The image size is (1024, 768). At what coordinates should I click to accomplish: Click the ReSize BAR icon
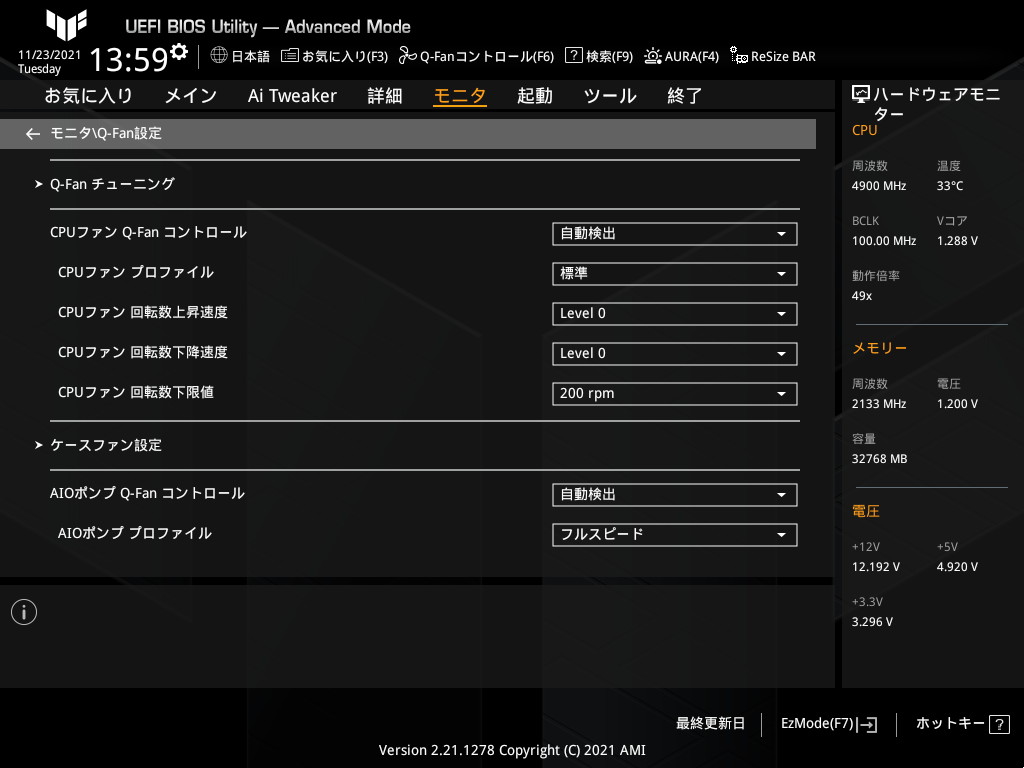tap(739, 56)
